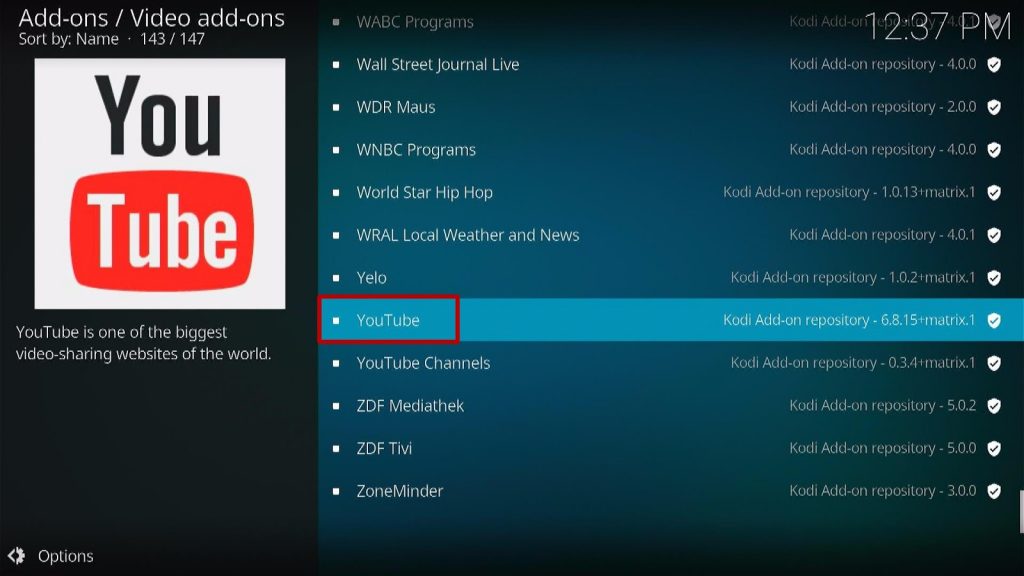Click bullet marker beside Yelo
Viewport: 1024px width, 576px height.
click(336, 278)
